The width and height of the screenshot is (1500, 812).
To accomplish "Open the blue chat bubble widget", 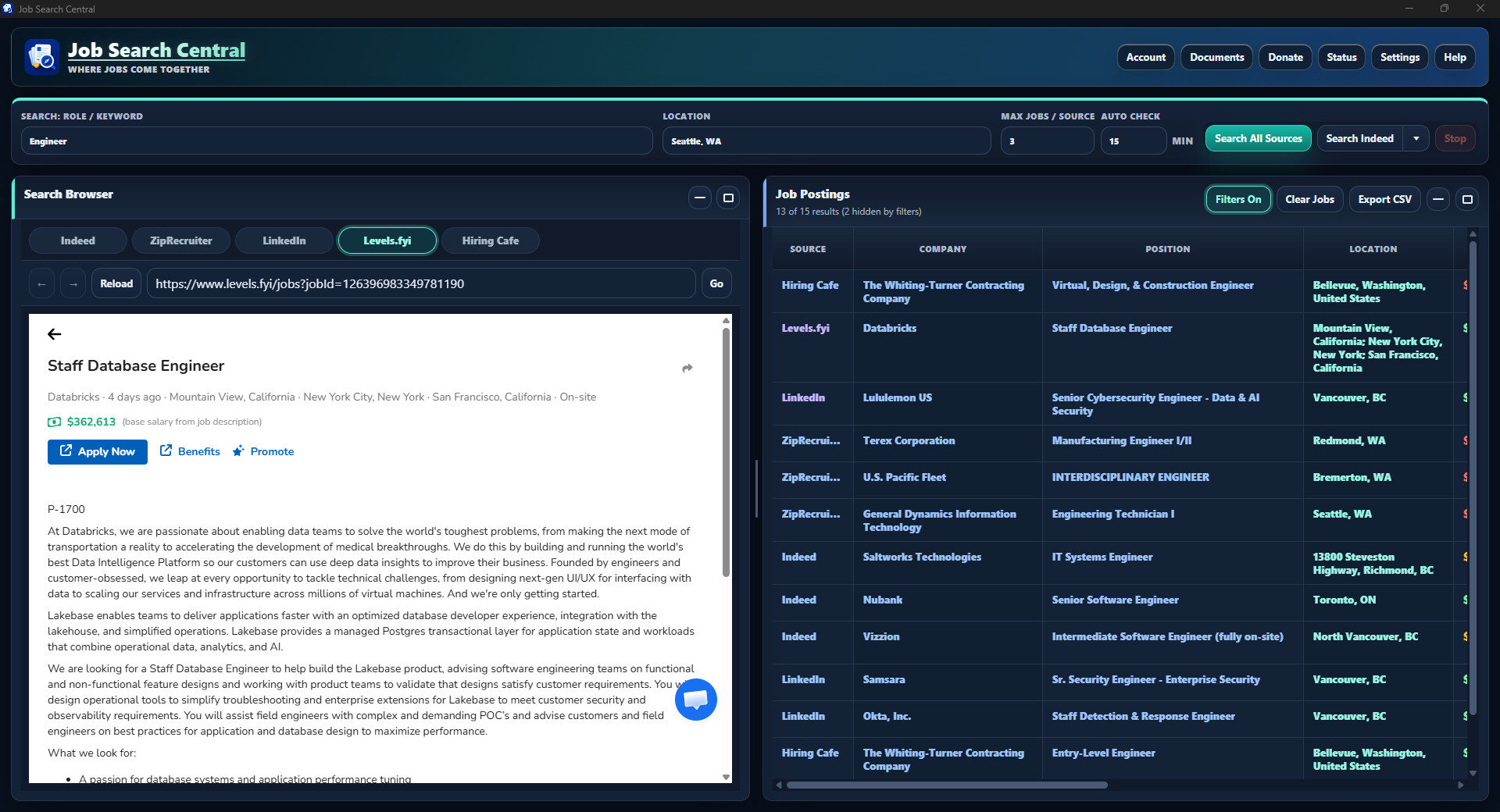I will coord(696,700).
